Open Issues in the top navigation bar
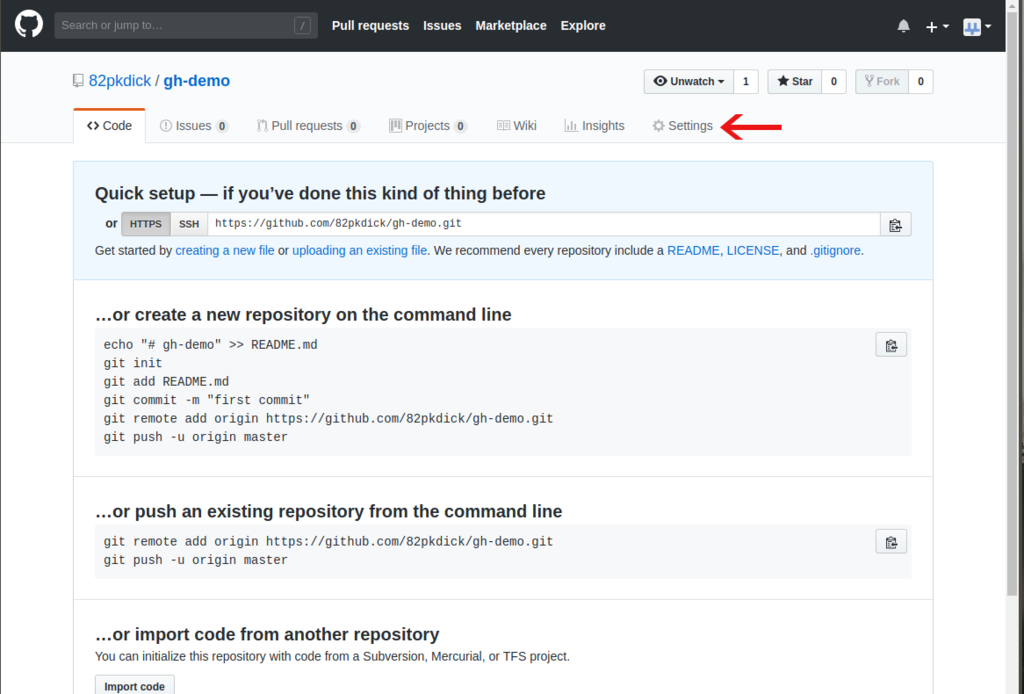 (442, 25)
